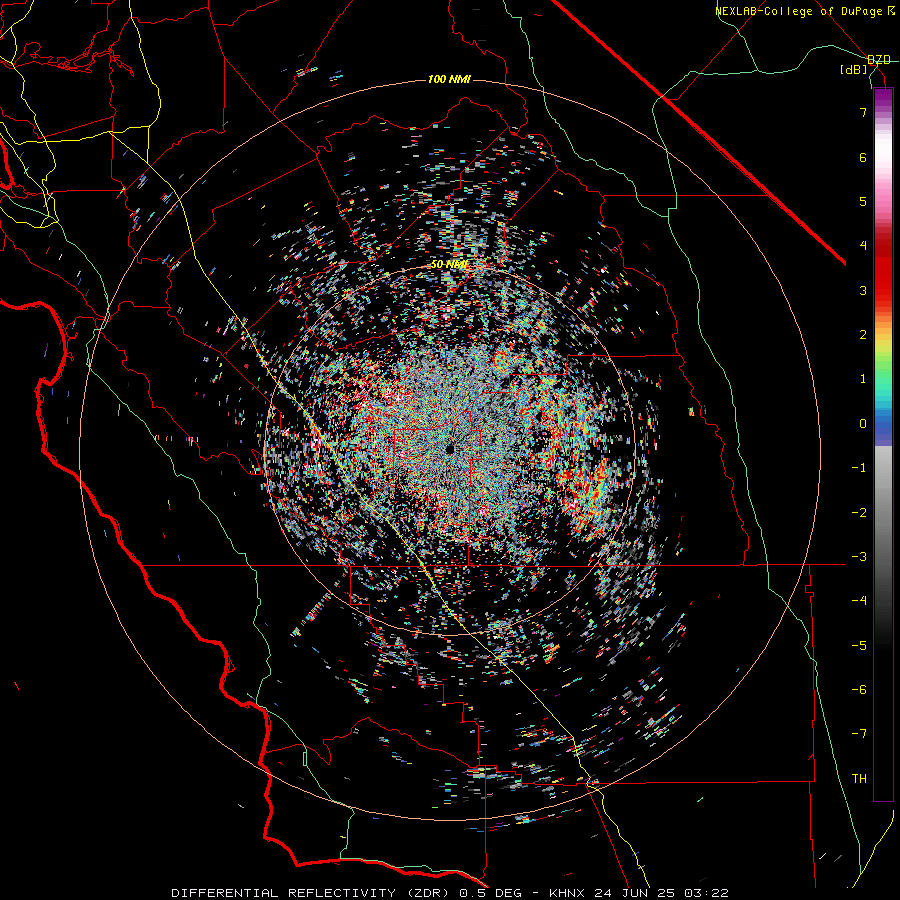Screen dimensions: 900x900
Task: Click the KHNX station identifier in caption
Action: [x=567, y=893]
